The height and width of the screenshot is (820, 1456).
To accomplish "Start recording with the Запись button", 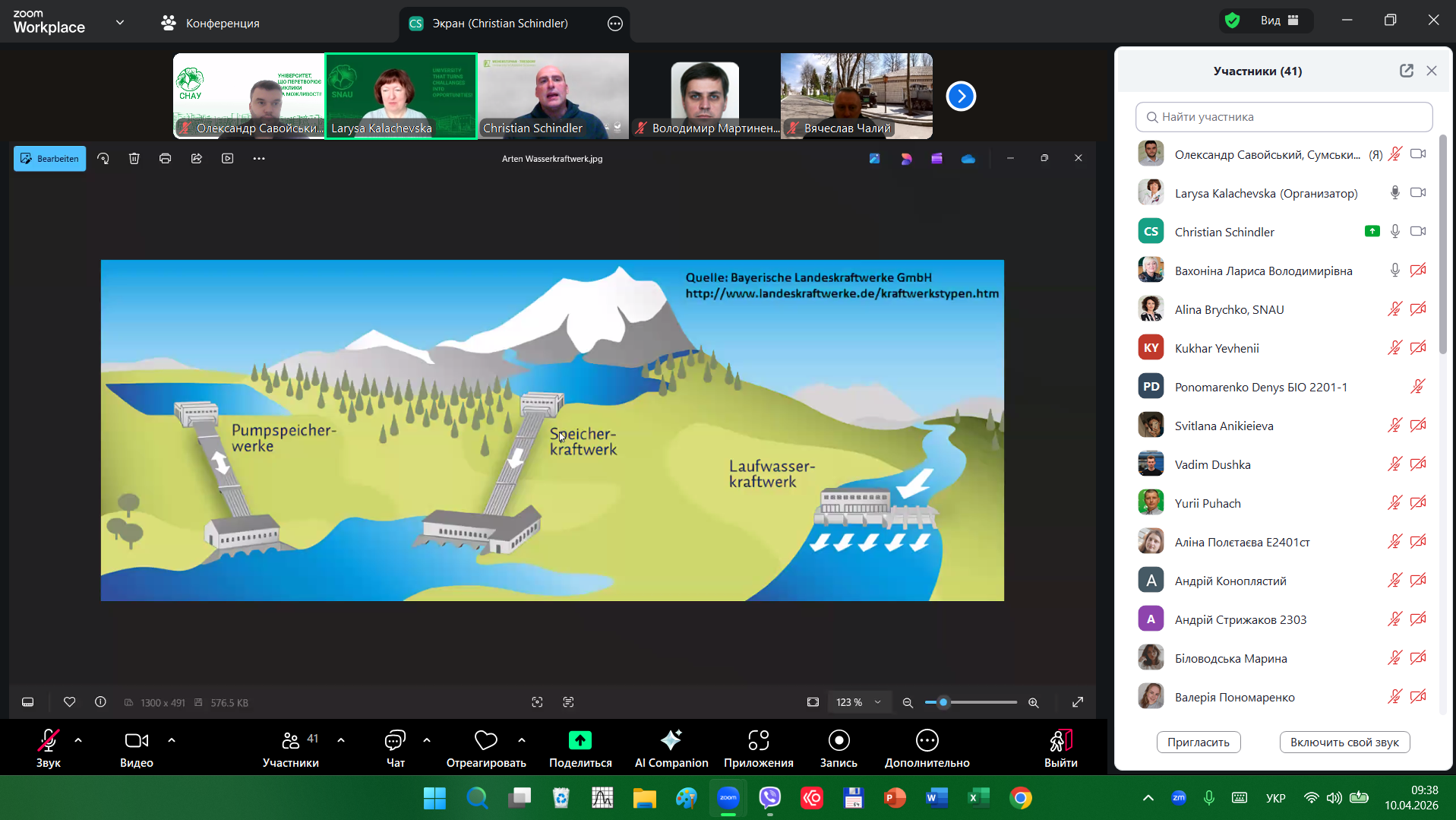I will [x=839, y=741].
